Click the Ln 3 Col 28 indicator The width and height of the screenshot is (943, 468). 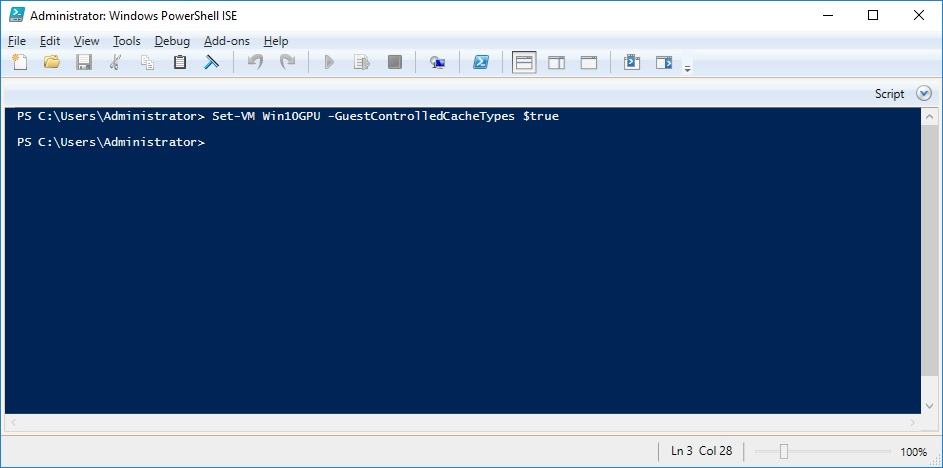click(x=701, y=451)
